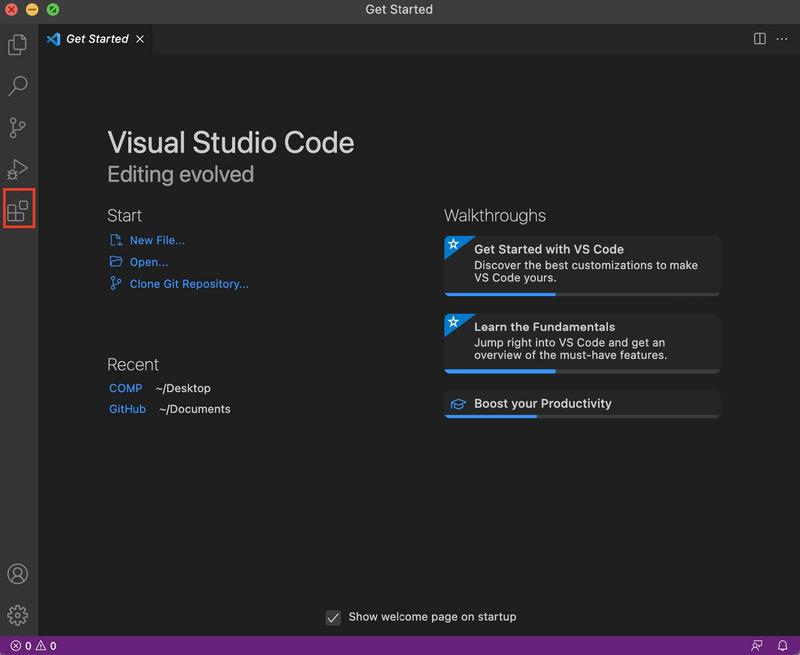Open the Search view icon
The image size is (800, 655).
click(17, 86)
